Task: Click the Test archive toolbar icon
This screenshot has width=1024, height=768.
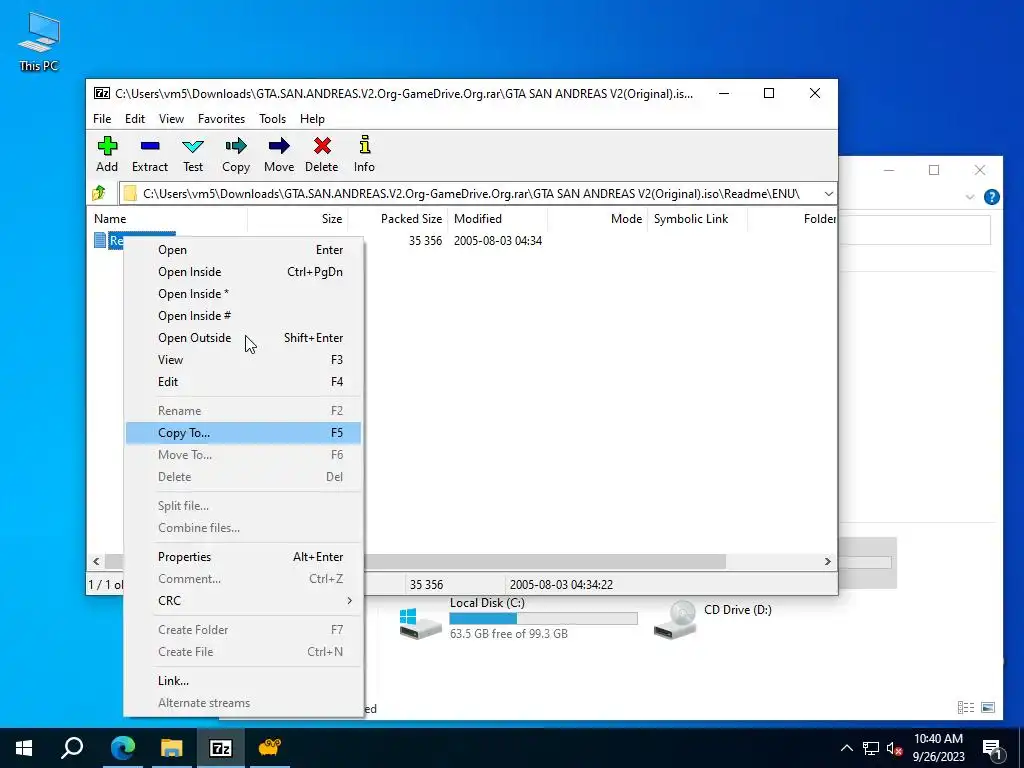Action: [x=193, y=146]
